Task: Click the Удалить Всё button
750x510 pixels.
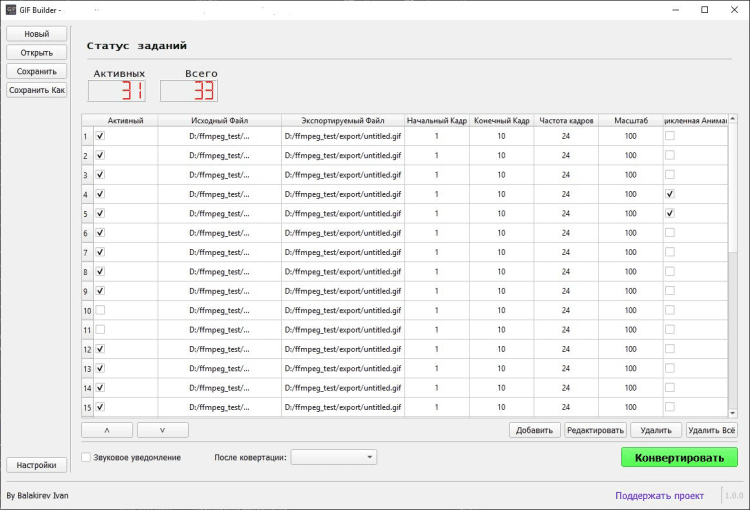Action: [712, 430]
